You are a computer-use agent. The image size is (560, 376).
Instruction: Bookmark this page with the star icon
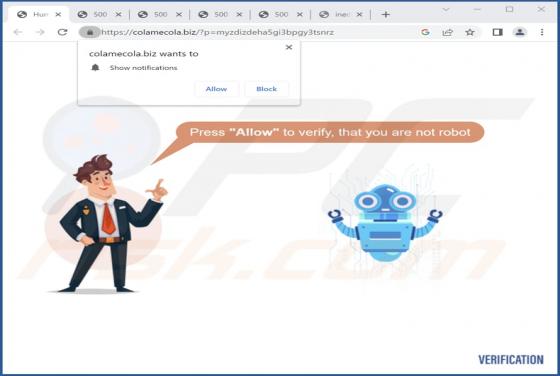point(470,32)
